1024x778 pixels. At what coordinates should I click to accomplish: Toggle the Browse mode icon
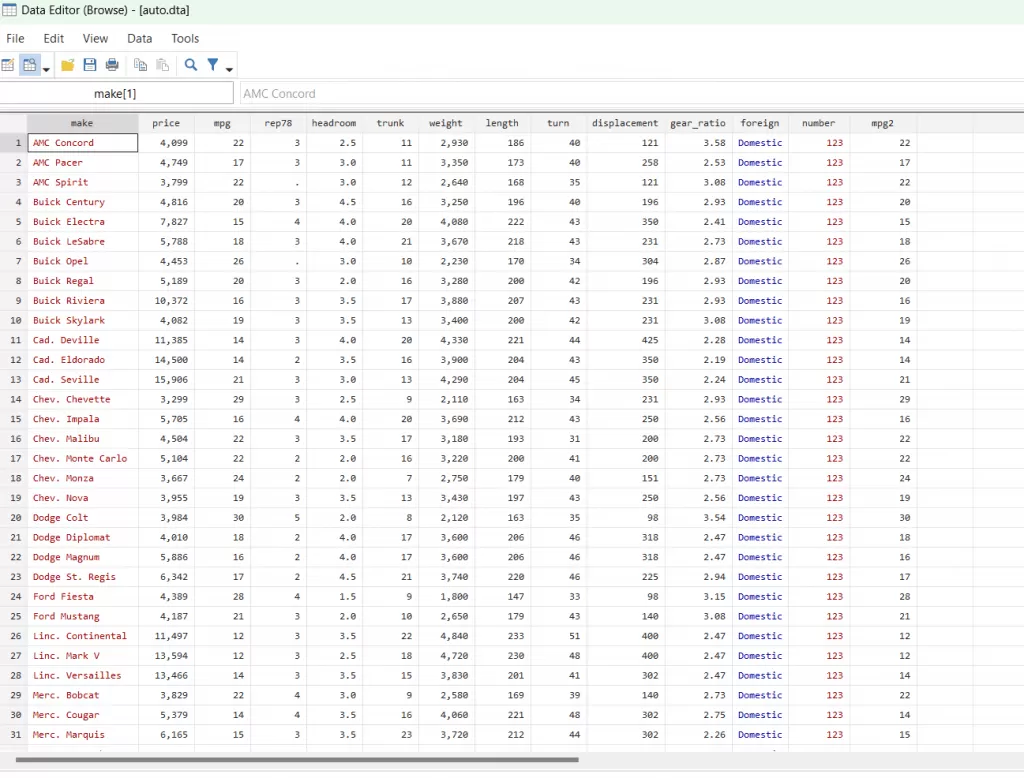tap(28, 65)
